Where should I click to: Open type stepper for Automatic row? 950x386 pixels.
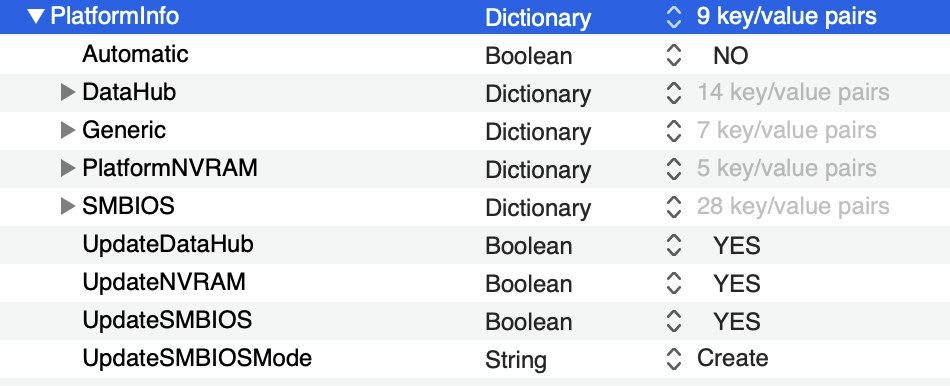coord(674,55)
